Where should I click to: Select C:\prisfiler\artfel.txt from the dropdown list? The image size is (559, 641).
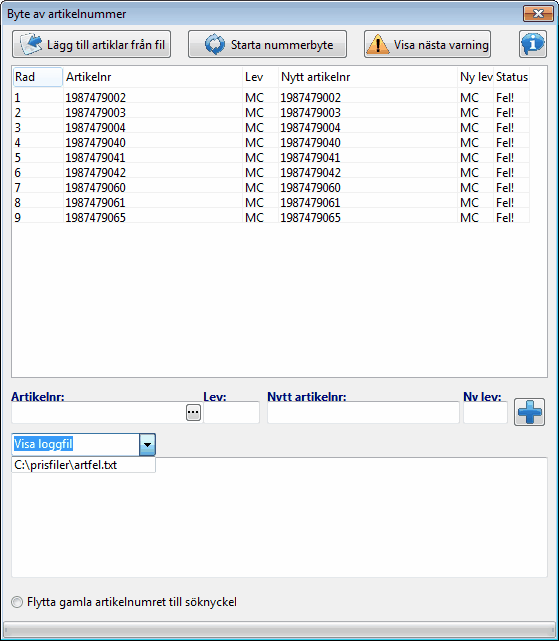point(83,465)
